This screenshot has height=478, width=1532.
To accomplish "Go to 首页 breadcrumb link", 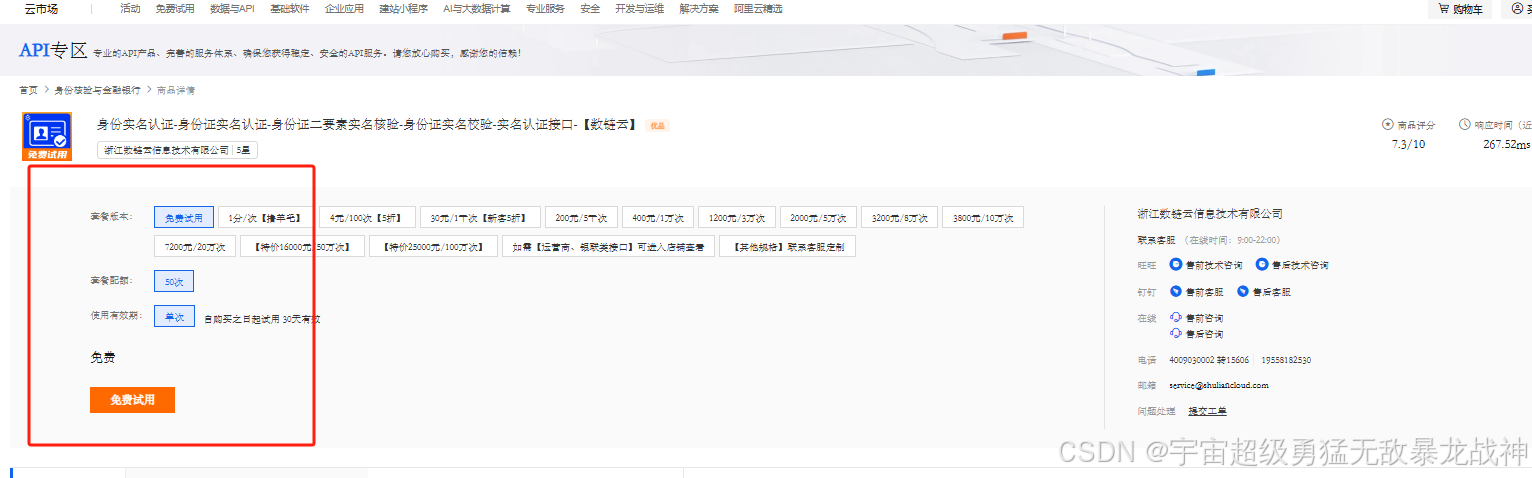I will point(28,90).
